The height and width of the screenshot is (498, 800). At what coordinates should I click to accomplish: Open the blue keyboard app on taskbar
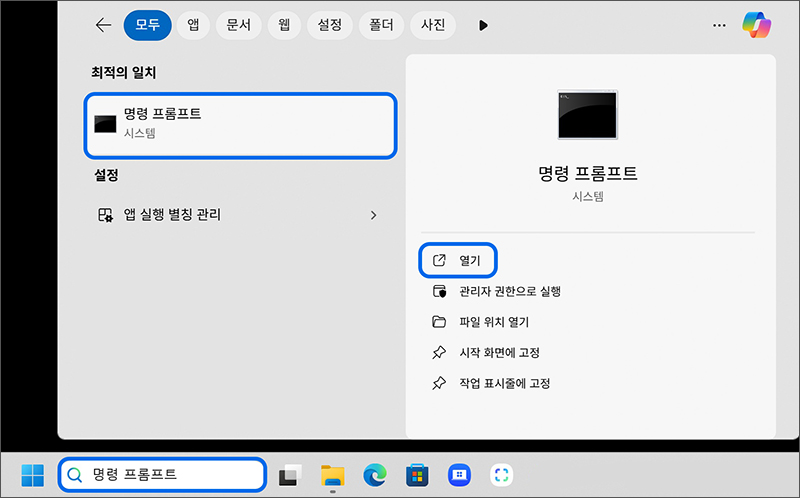[459, 475]
